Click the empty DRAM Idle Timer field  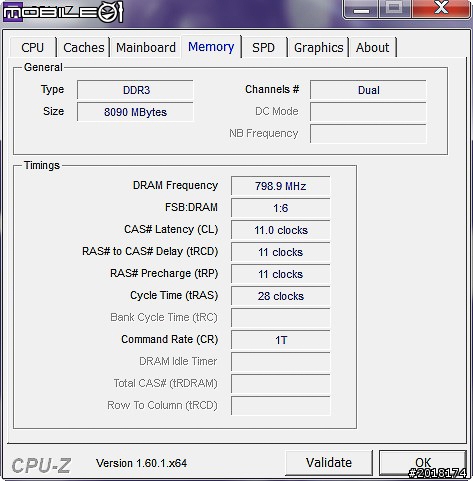click(281, 362)
